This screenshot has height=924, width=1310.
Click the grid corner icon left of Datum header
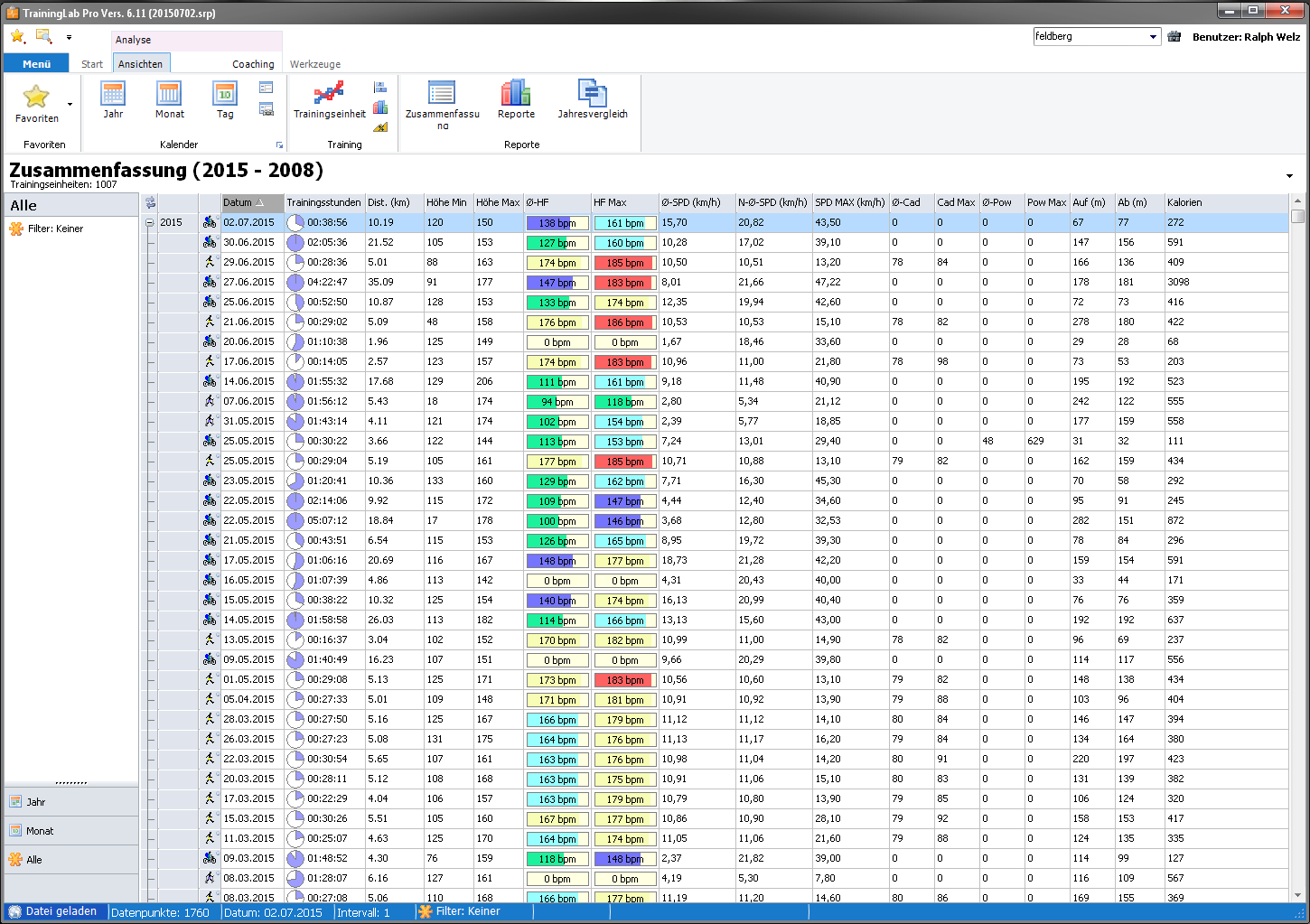[x=150, y=202]
